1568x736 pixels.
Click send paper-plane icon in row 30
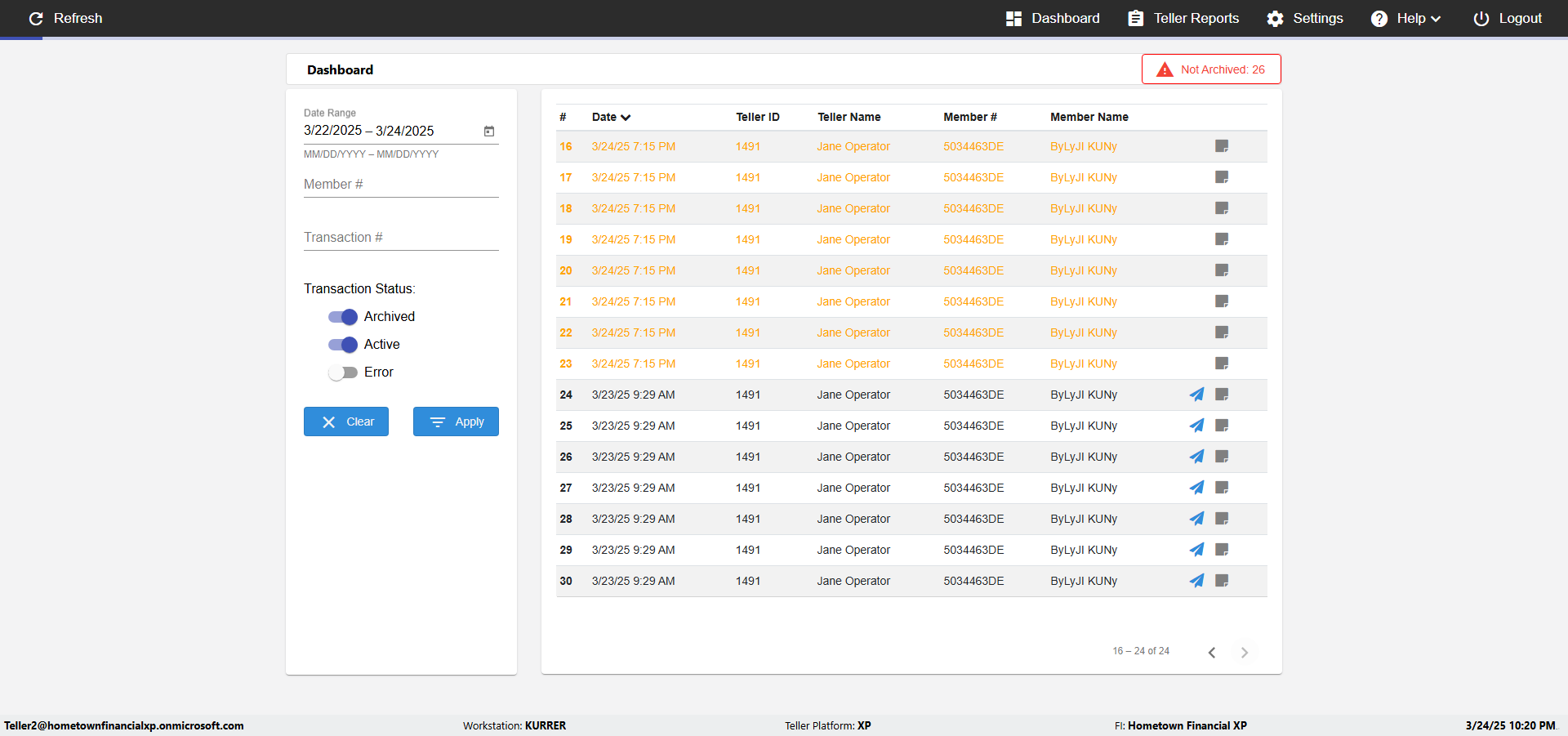click(x=1196, y=581)
